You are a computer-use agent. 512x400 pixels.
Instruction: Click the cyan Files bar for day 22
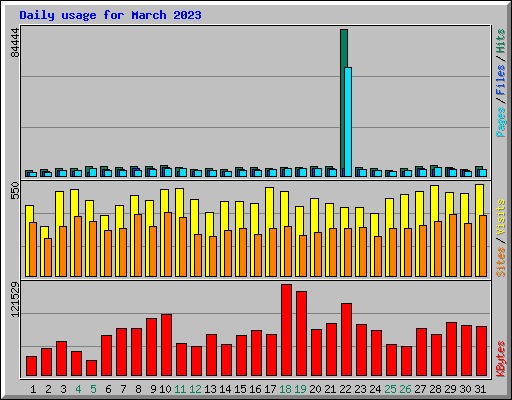(x=348, y=122)
